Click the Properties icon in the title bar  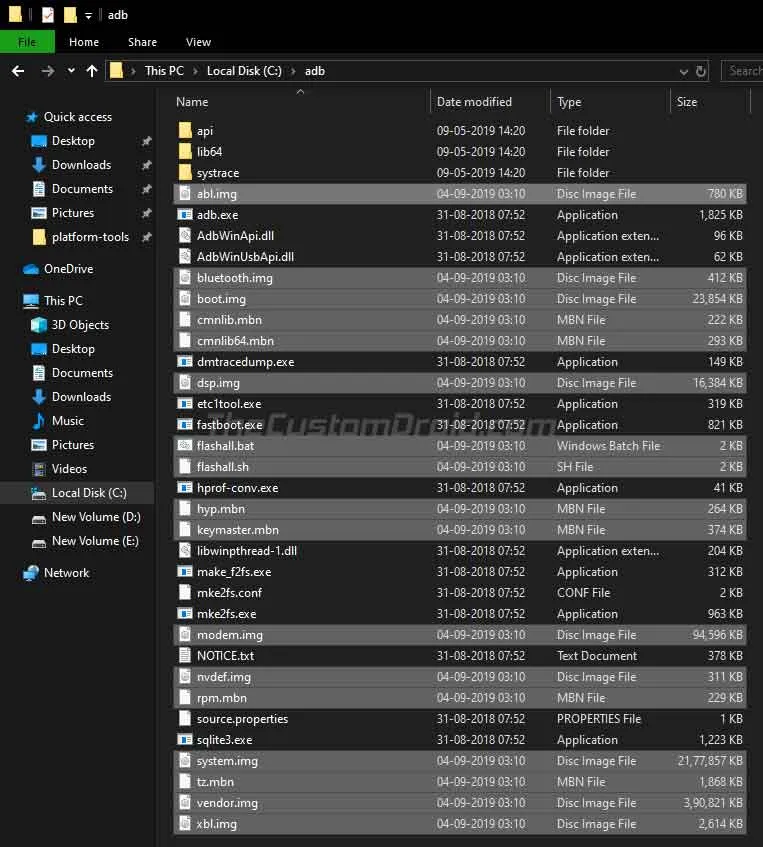click(48, 15)
